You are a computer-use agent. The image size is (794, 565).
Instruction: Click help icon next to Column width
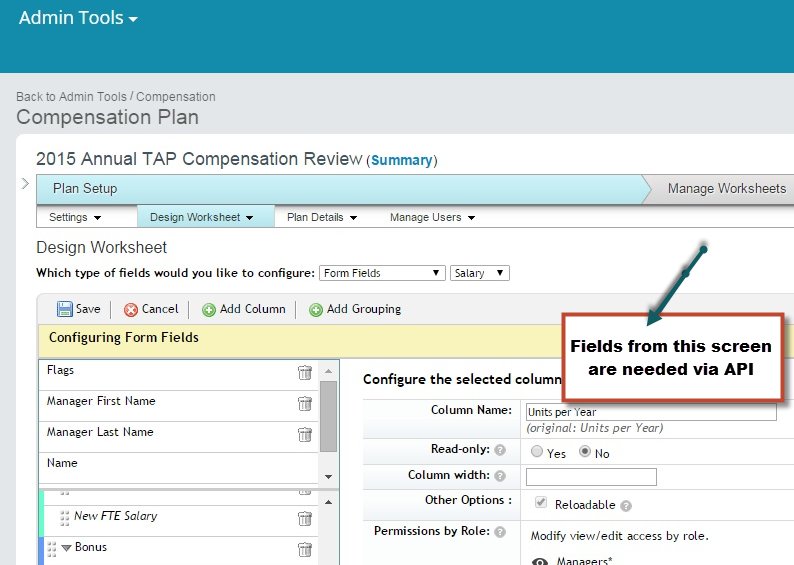click(x=500, y=476)
